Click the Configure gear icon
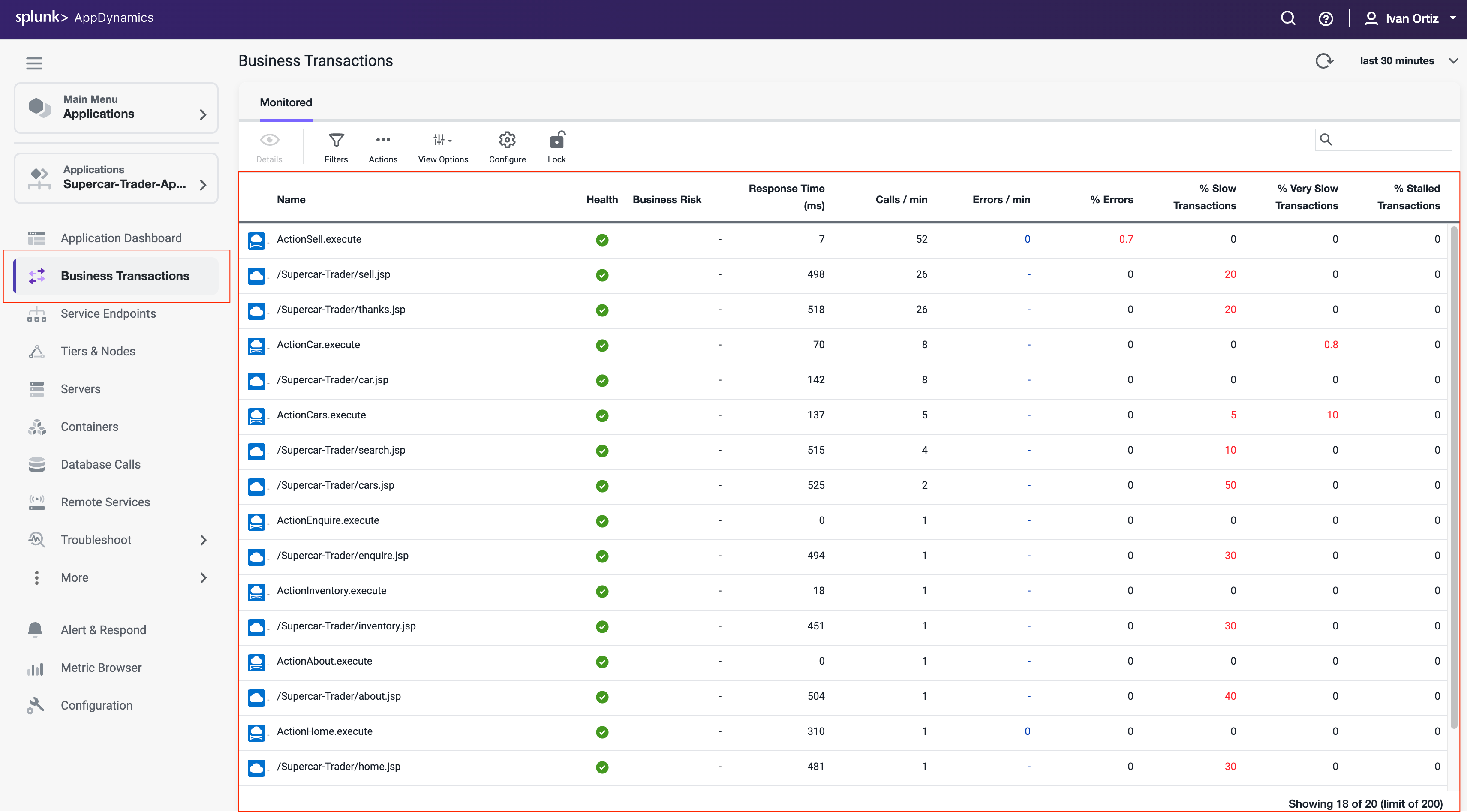This screenshot has width=1467, height=812. (507, 140)
